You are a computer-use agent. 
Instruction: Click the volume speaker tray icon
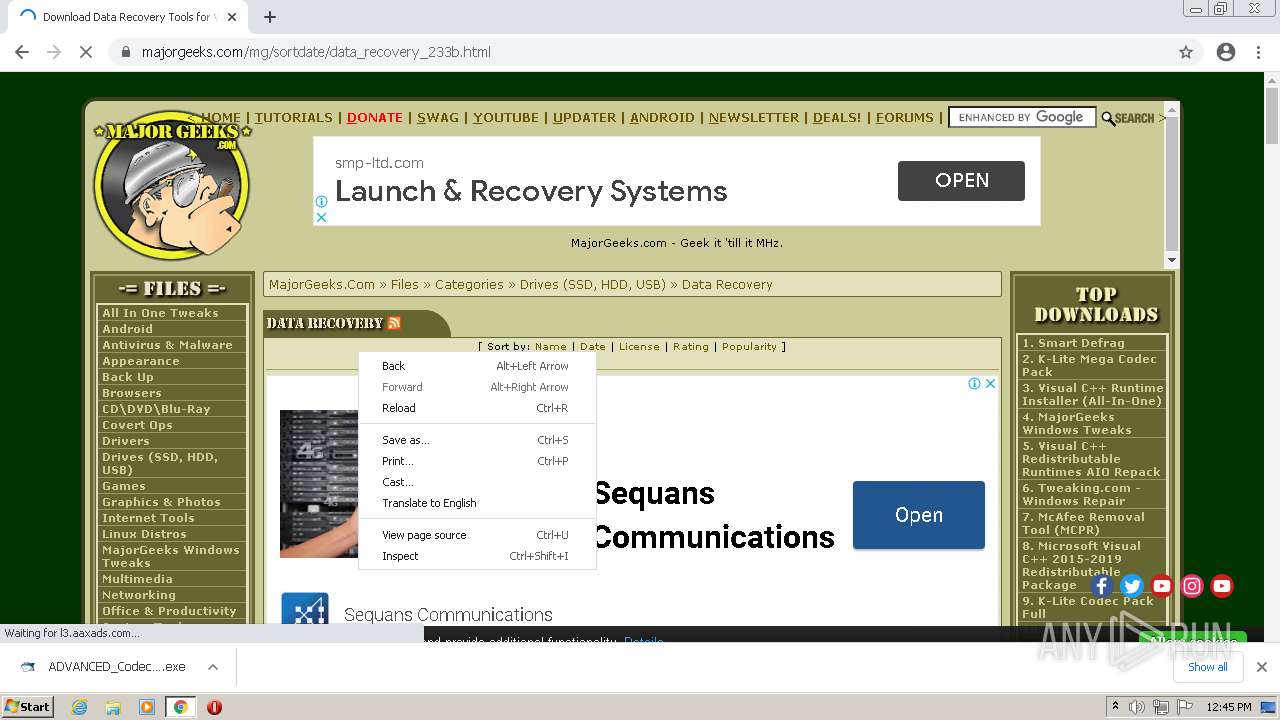click(1137, 707)
